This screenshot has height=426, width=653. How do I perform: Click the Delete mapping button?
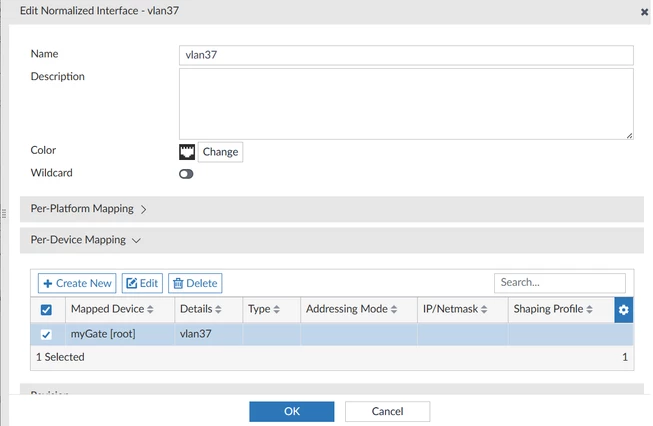coord(195,283)
